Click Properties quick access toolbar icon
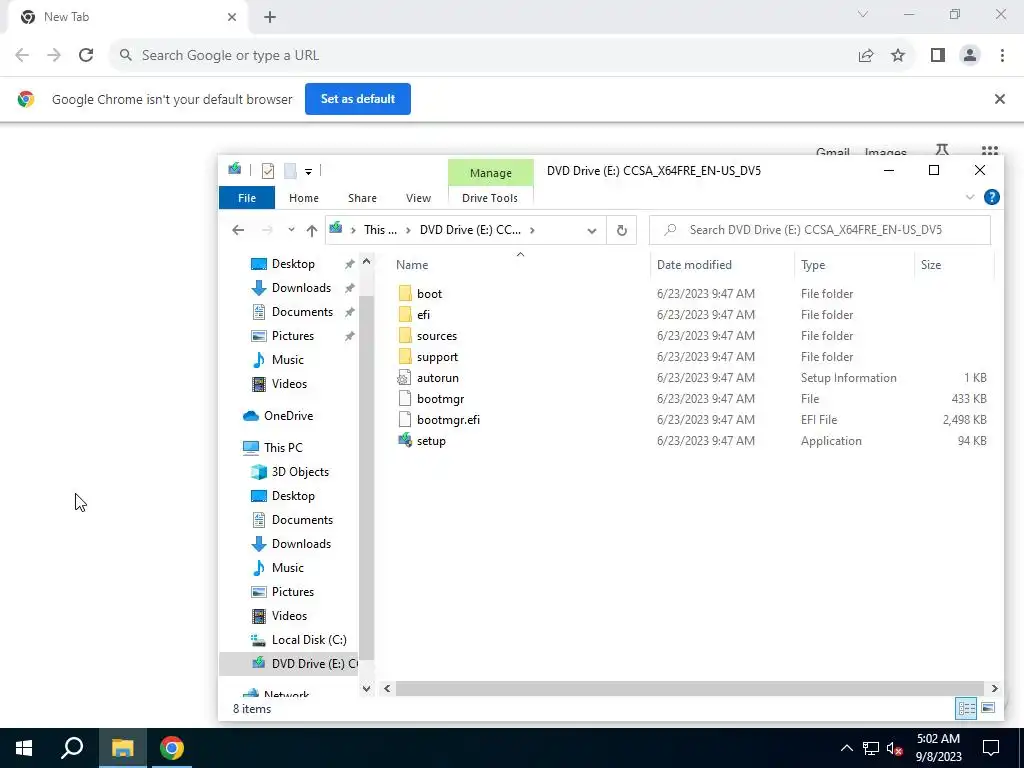1024x768 pixels. click(x=268, y=170)
